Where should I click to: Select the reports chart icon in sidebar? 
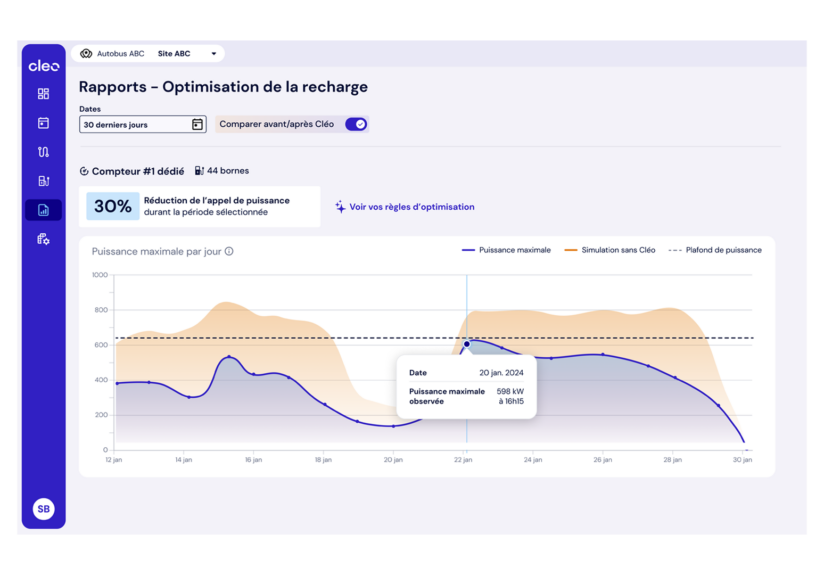tap(43, 210)
